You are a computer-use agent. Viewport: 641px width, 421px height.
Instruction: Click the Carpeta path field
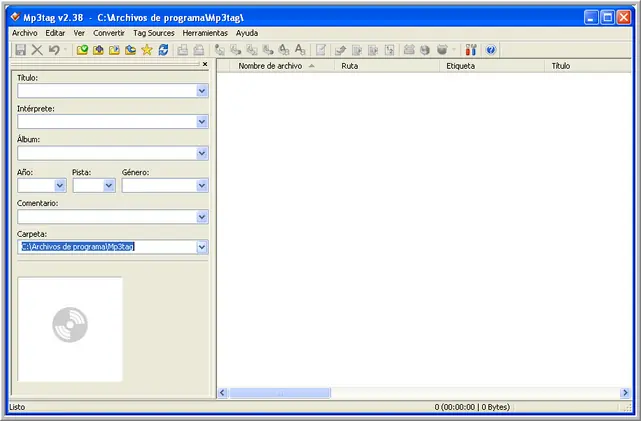pyautogui.click(x=107, y=247)
